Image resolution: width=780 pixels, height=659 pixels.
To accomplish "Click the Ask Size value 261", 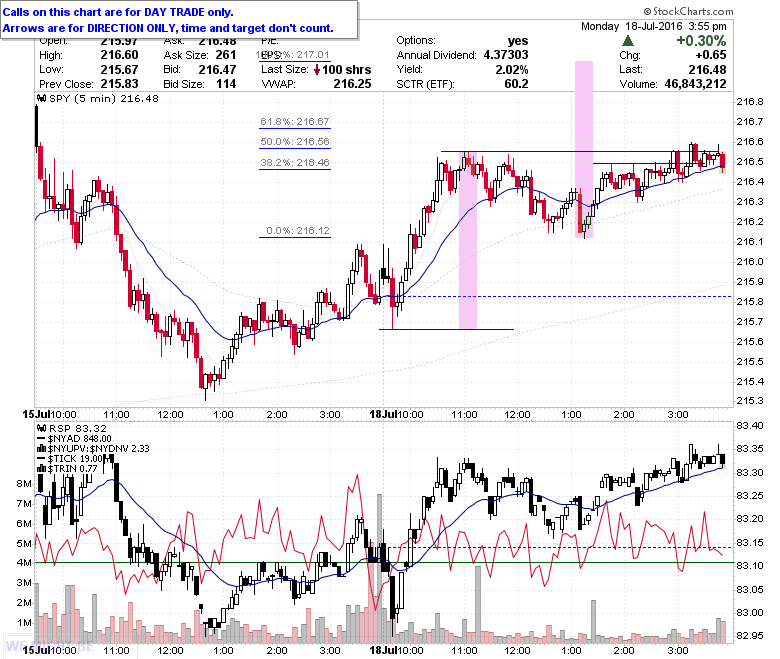I will coord(226,55).
